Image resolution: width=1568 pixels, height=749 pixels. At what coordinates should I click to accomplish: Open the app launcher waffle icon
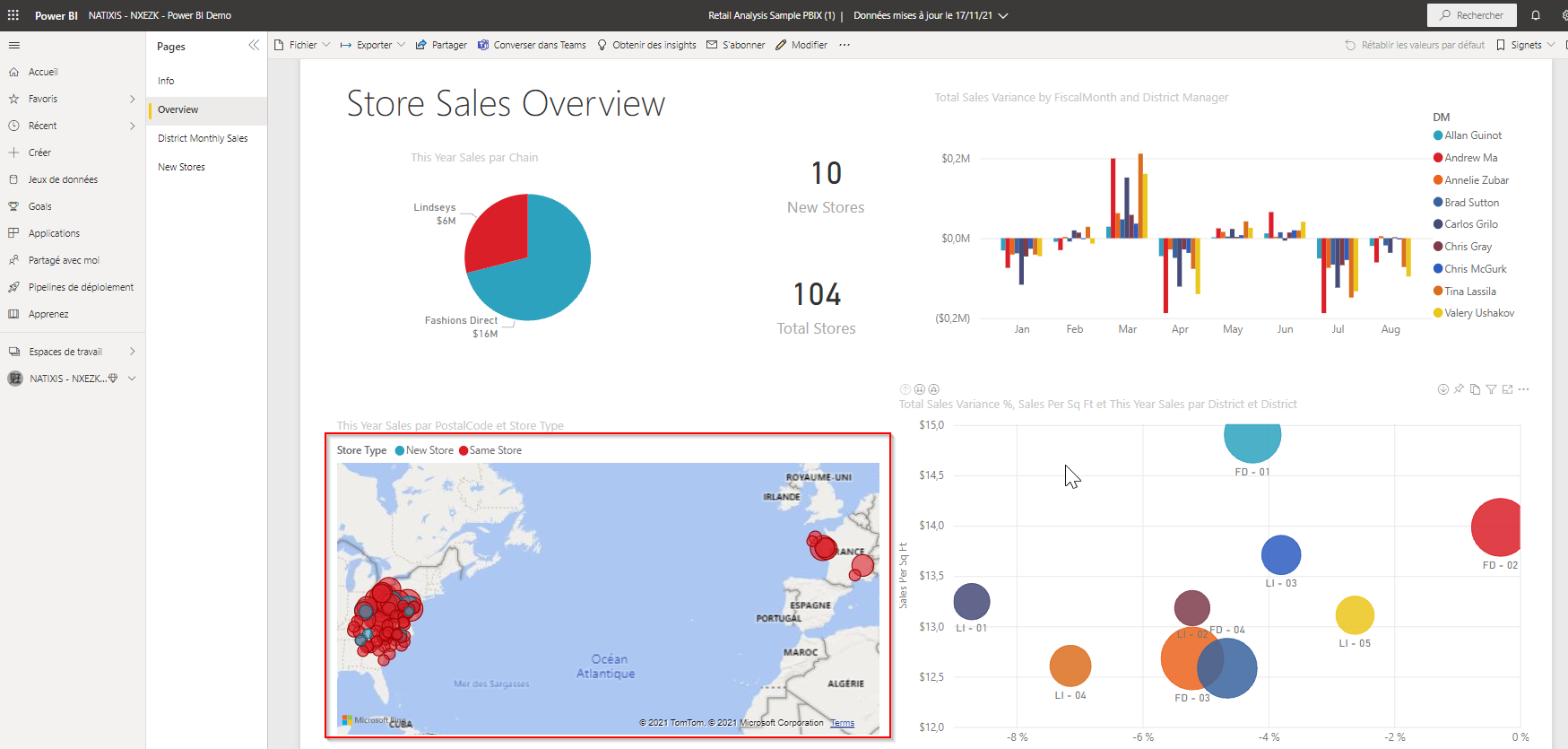(x=13, y=15)
